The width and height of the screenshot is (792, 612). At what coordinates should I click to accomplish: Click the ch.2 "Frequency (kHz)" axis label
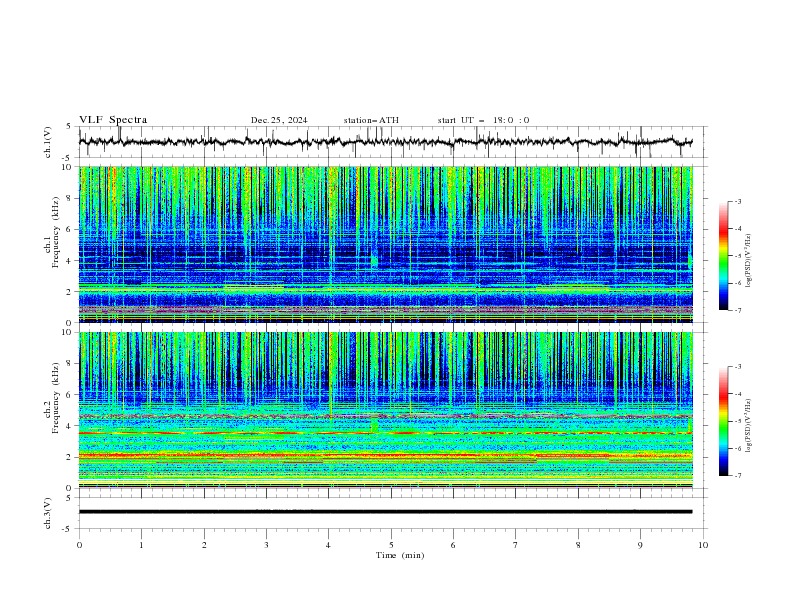56,397
